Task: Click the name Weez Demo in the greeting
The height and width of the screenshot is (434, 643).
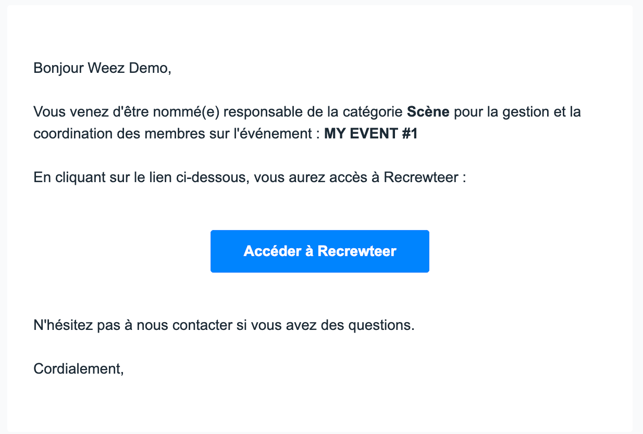Action: tap(129, 68)
